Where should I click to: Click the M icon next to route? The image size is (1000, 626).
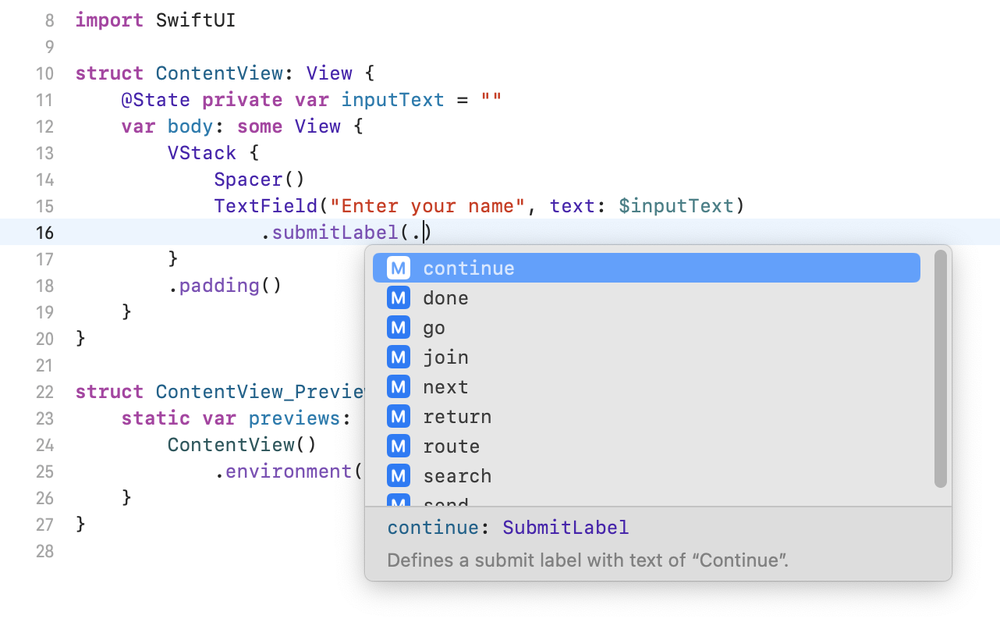pos(399,446)
